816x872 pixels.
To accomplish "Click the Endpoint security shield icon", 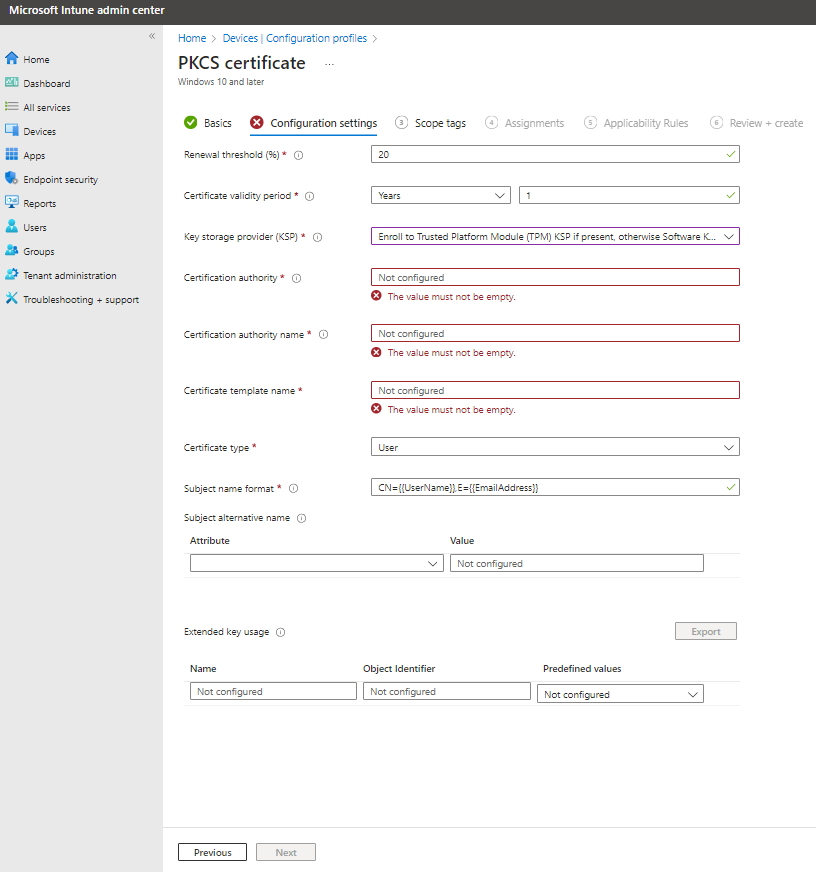I will click(x=12, y=178).
